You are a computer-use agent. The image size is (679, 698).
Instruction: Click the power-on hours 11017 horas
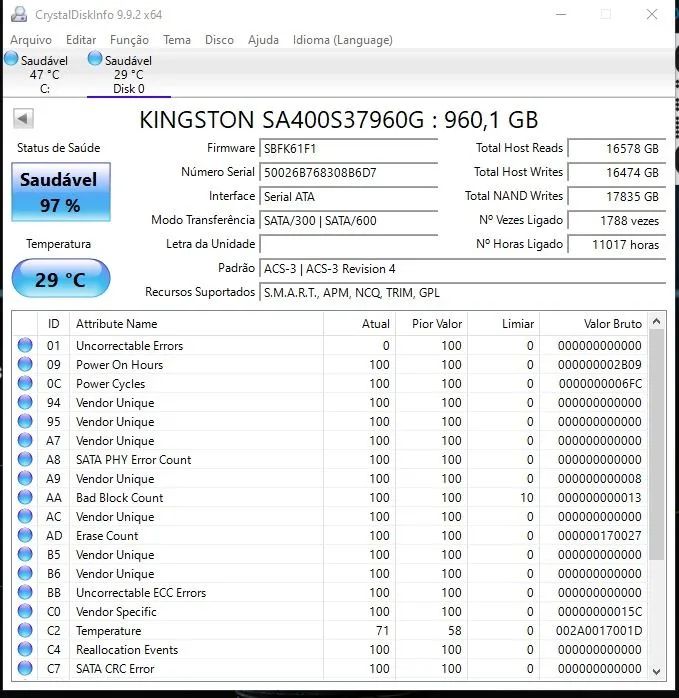tap(617, 245)
